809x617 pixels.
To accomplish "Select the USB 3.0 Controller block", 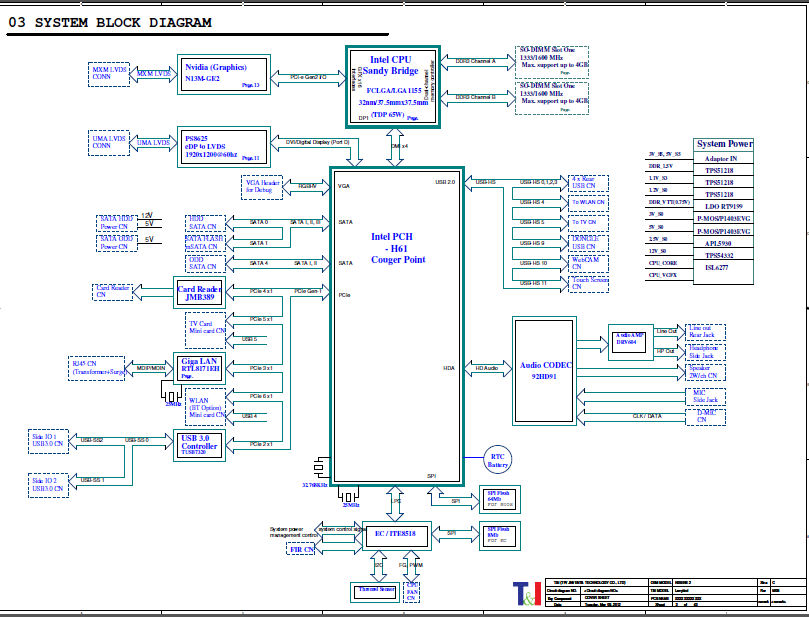I will (199, 445).
